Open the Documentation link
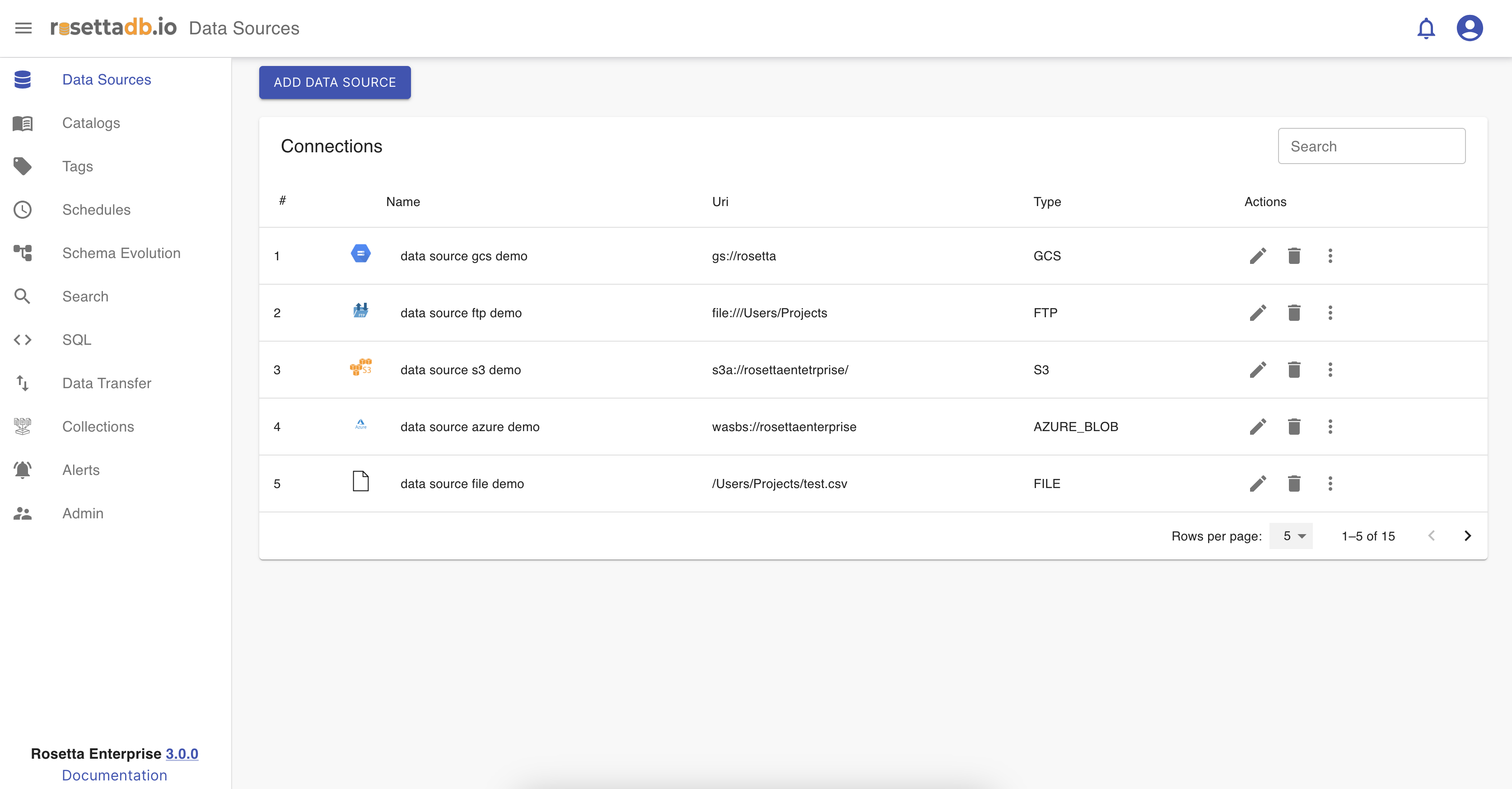1512x789 pixels. [114, 775]
